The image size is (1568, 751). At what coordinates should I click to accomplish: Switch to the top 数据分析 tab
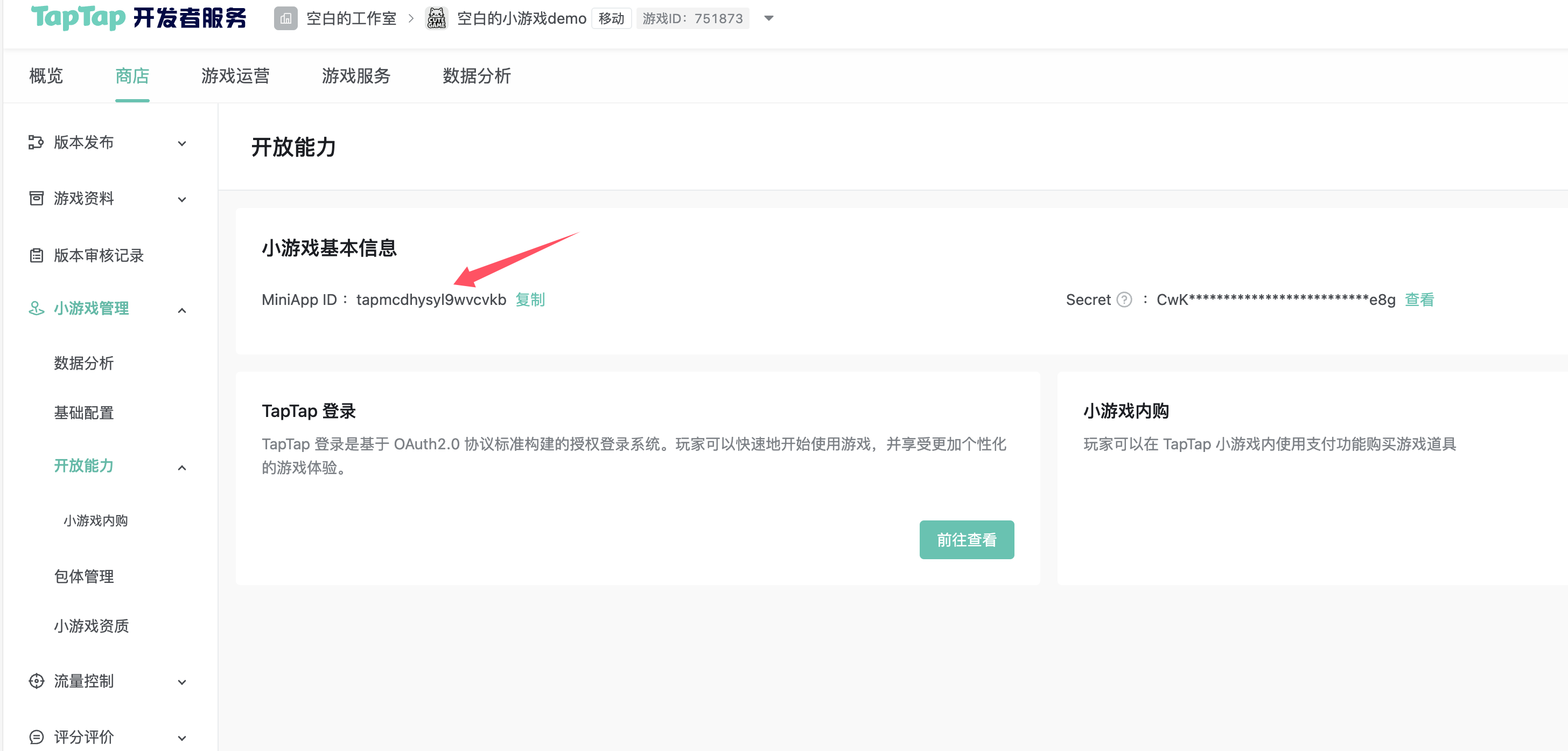tap(477, 76)
